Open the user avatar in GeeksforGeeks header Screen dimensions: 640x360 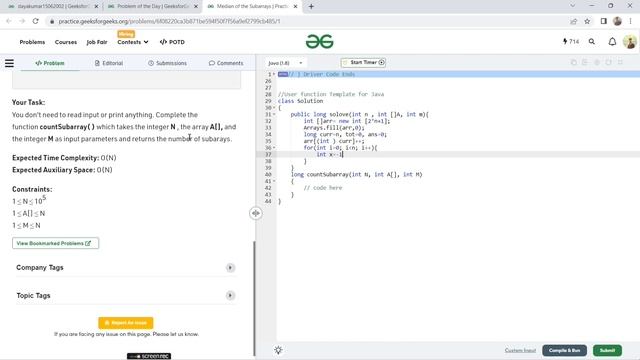pos(630,42)
